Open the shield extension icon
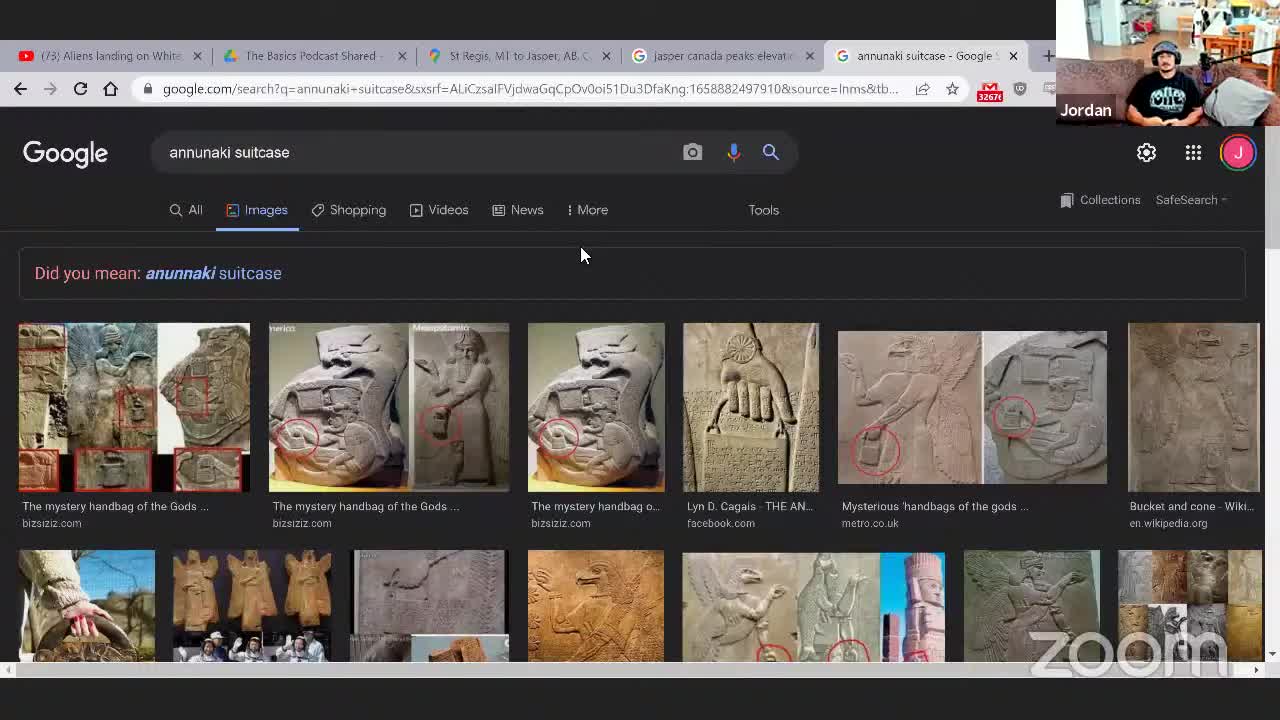Screen dimensions: 1280x720 pyautogui.click(x=1020, y=89)
